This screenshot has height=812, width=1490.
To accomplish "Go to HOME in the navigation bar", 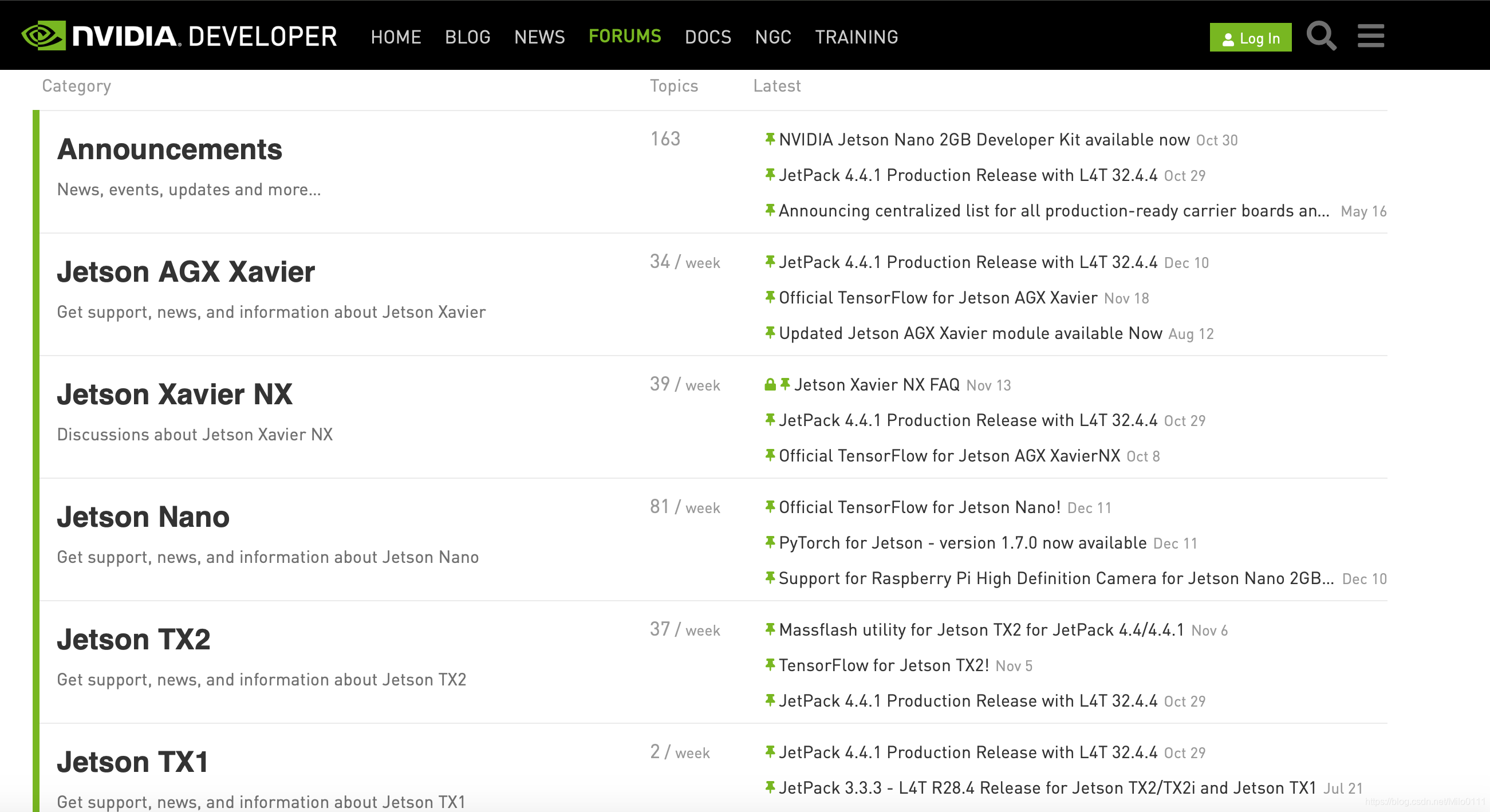I will point(396,37).
